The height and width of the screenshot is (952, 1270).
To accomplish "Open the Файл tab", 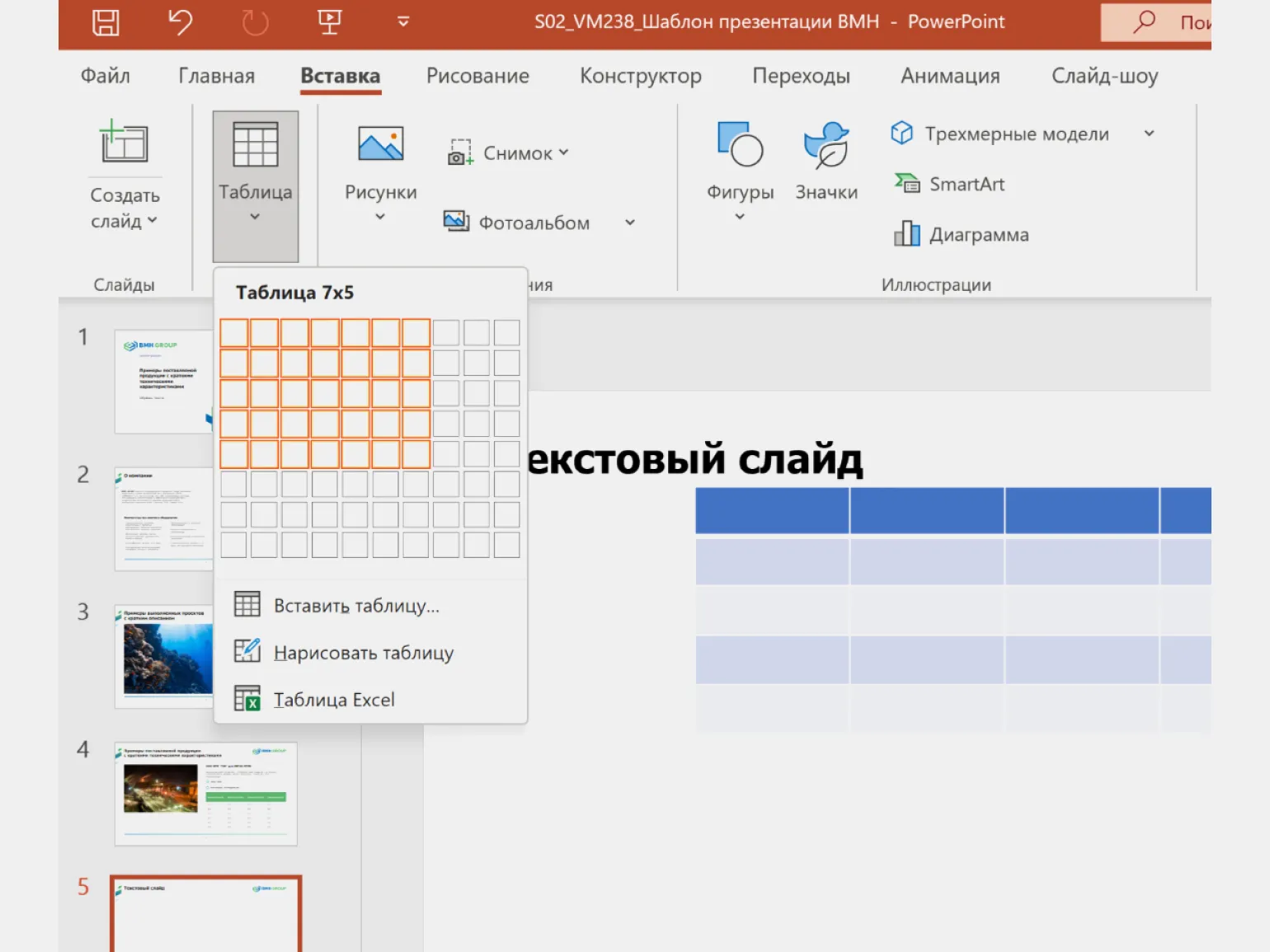I will tap(106, 76).
